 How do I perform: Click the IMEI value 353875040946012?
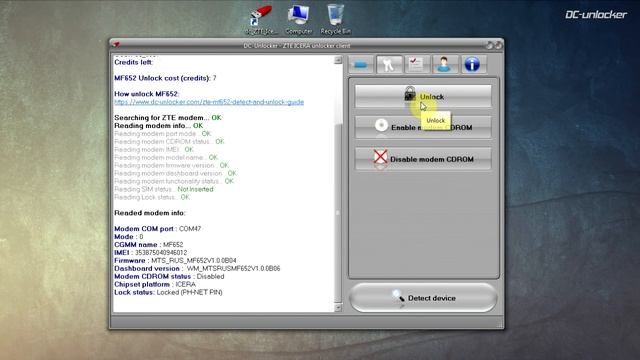pos(161,253)
